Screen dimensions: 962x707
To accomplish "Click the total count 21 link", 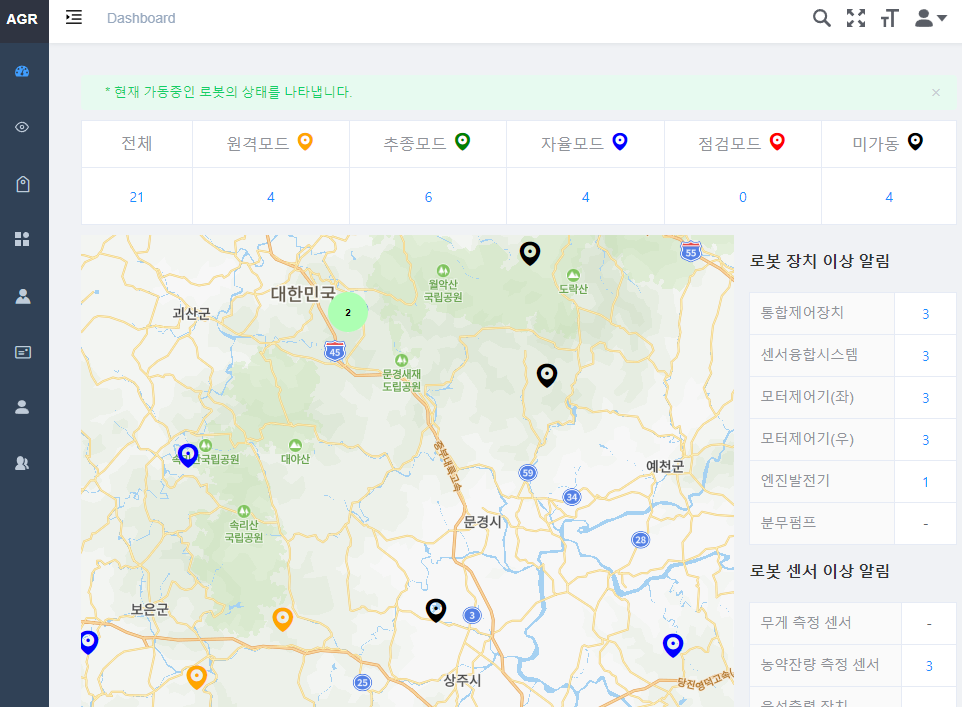I will (137, 197).
